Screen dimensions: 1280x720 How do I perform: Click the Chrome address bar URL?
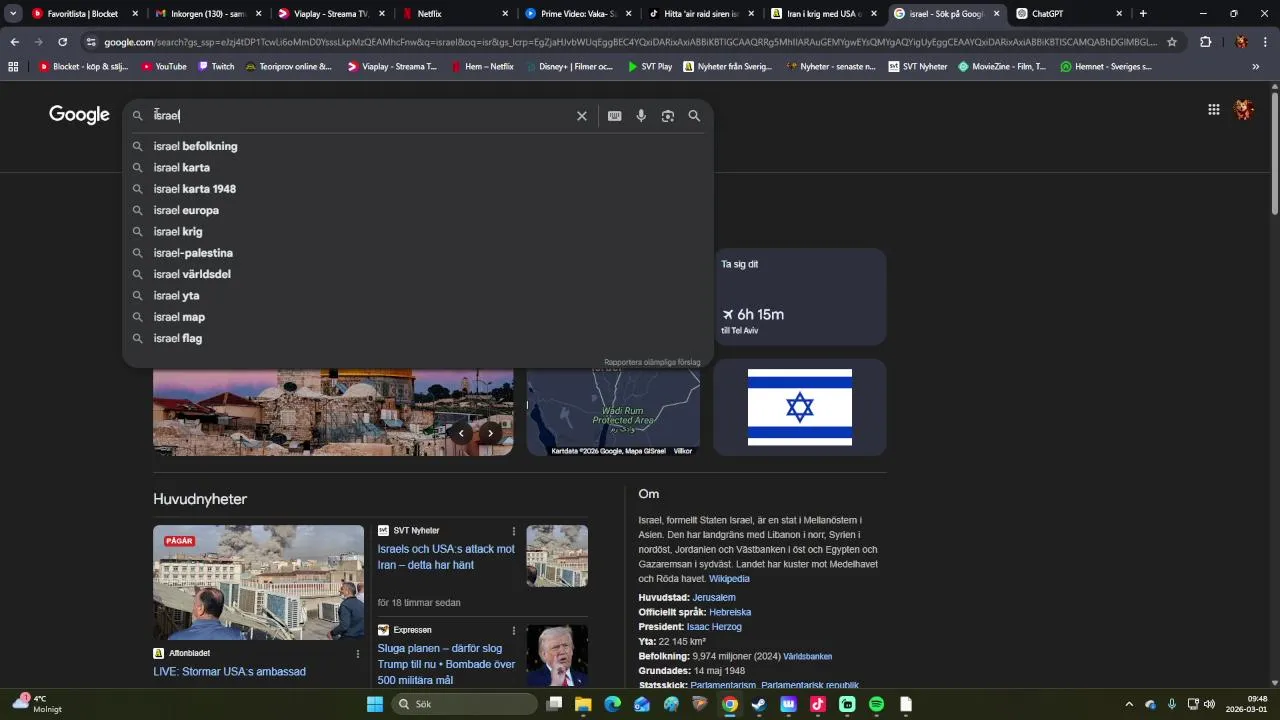pos(630,42)
